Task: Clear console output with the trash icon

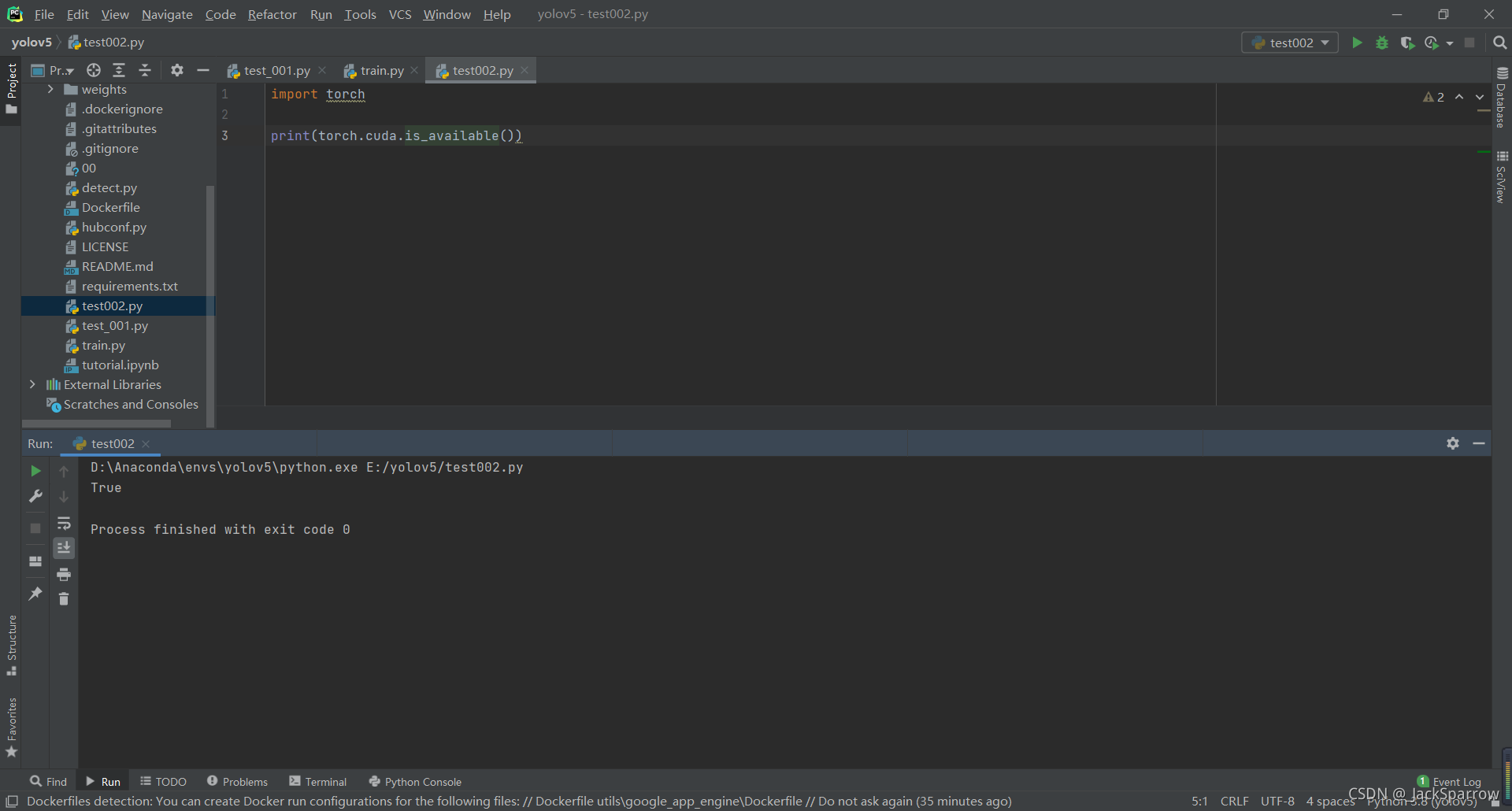Action: click(x=64, y=599)
